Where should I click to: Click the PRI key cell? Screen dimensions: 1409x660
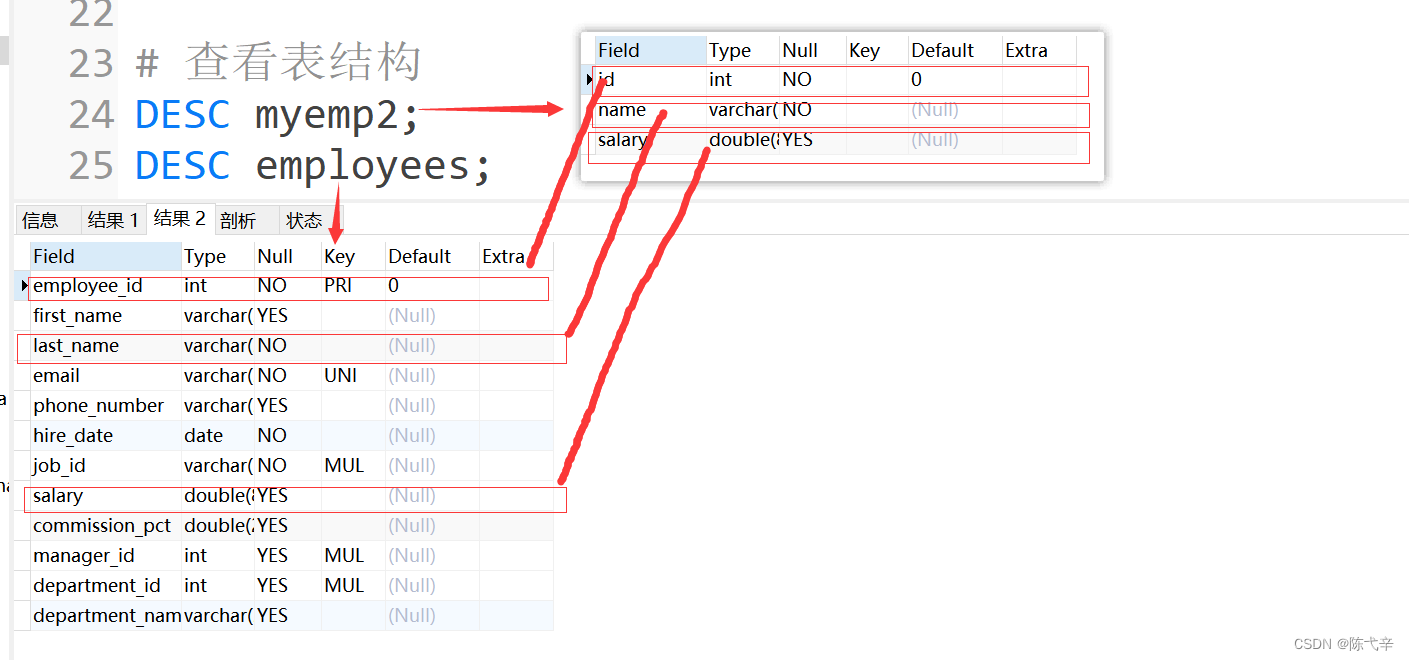(x=353, y=286)
